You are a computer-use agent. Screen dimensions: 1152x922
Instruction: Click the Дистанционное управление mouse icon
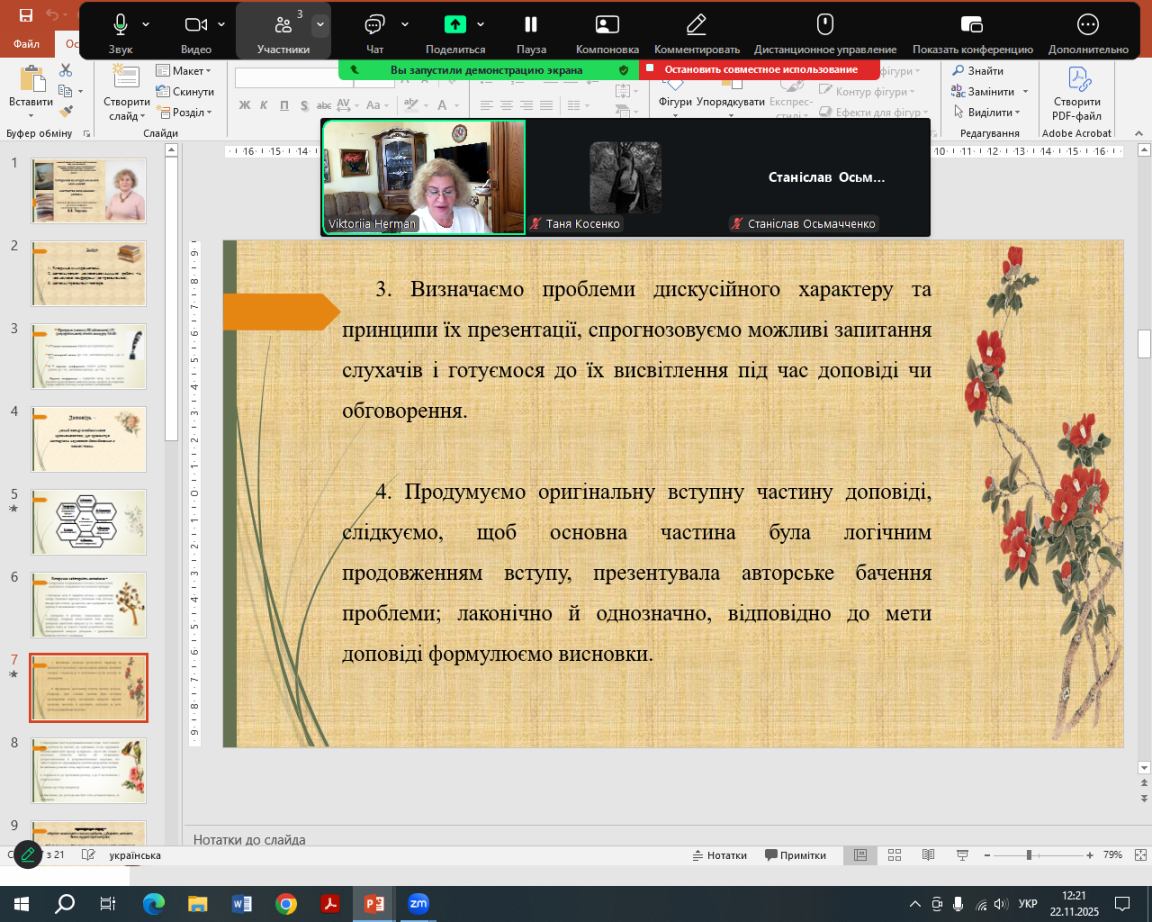[825, 25]
